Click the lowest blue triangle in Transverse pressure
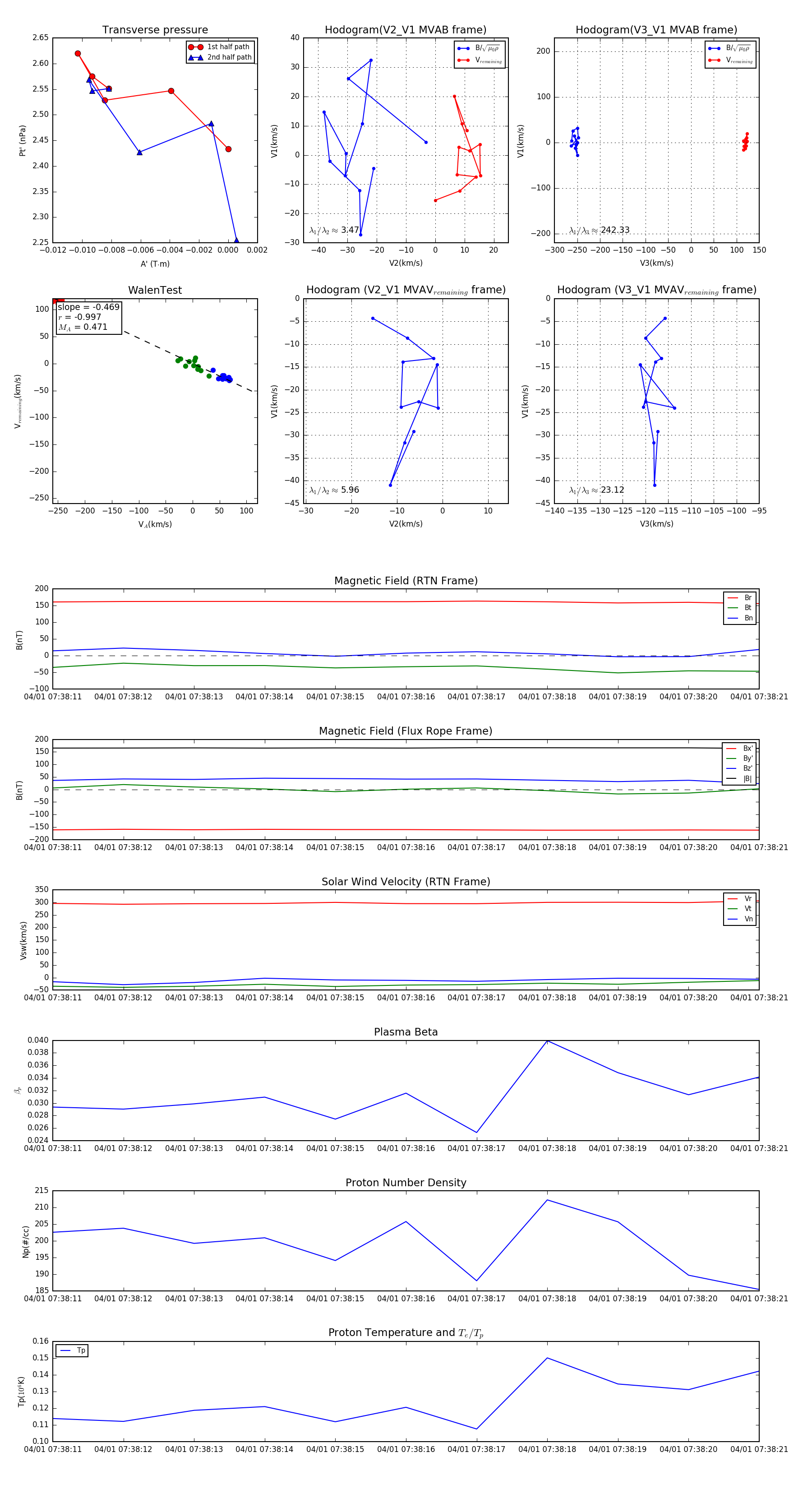The width and height of the screenshot is (812, 1489). [x=236, y=240]
